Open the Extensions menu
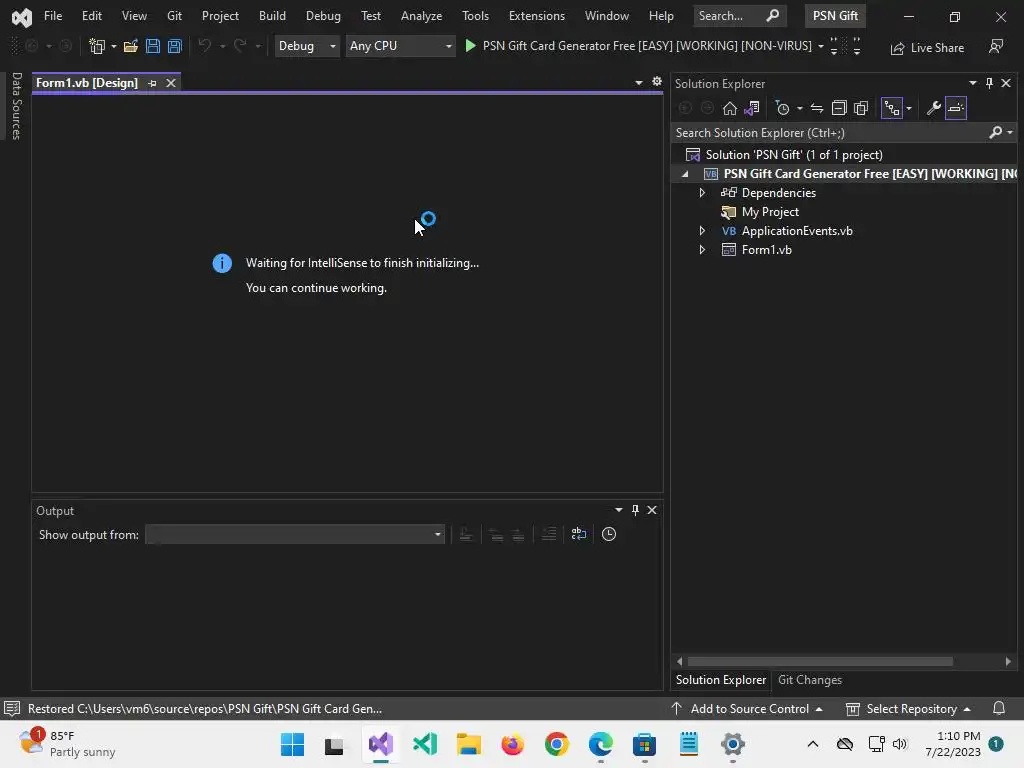 coord(537,16)
